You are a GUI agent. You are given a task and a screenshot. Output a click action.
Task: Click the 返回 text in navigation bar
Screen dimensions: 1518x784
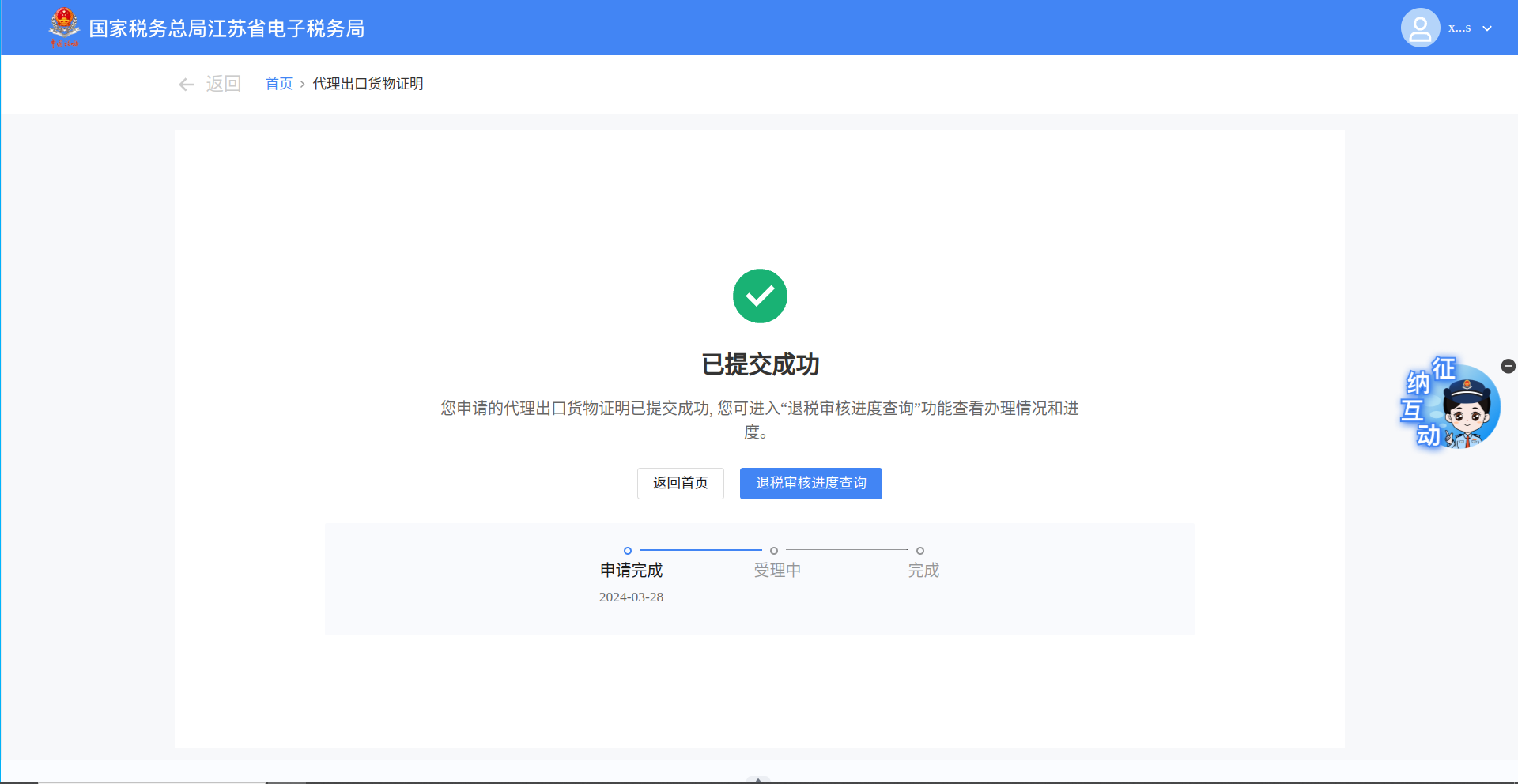point(223,84)
